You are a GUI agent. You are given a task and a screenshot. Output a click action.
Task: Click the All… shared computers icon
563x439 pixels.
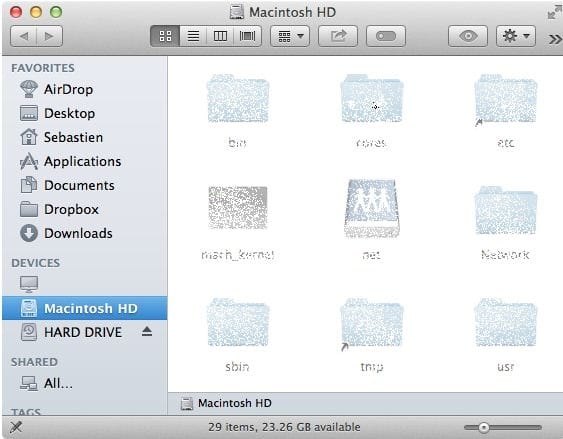click(29, 383)
